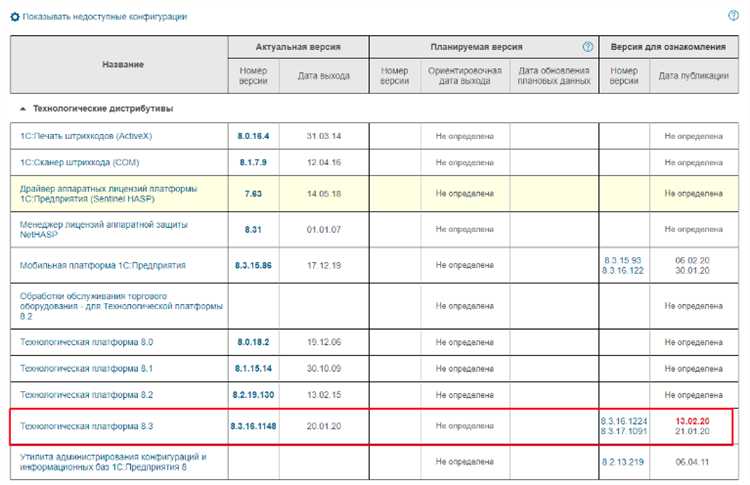Open Обработки обслуживания торгового оборудования link
This screenshot has height=485, width=750.
121,306
